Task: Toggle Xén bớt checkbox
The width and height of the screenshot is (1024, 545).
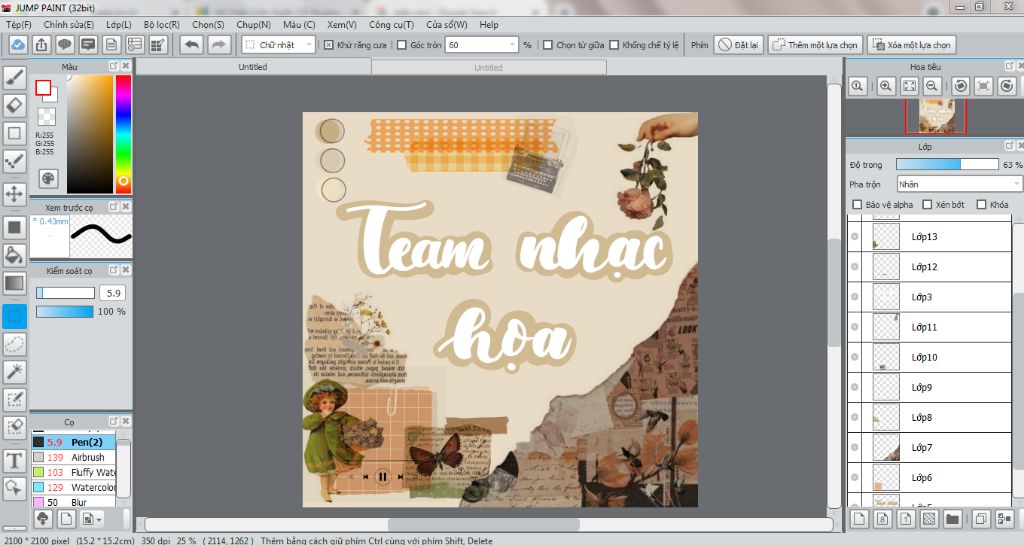Action: click(x=927, y=204)
